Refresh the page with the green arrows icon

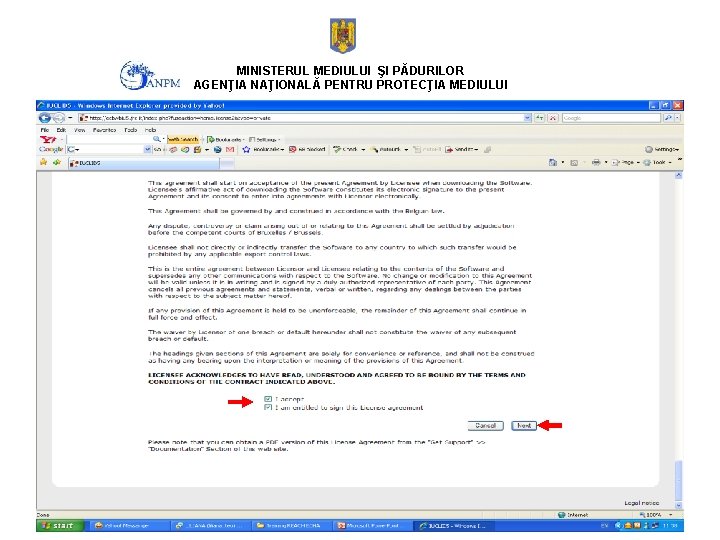pos(540,118)
